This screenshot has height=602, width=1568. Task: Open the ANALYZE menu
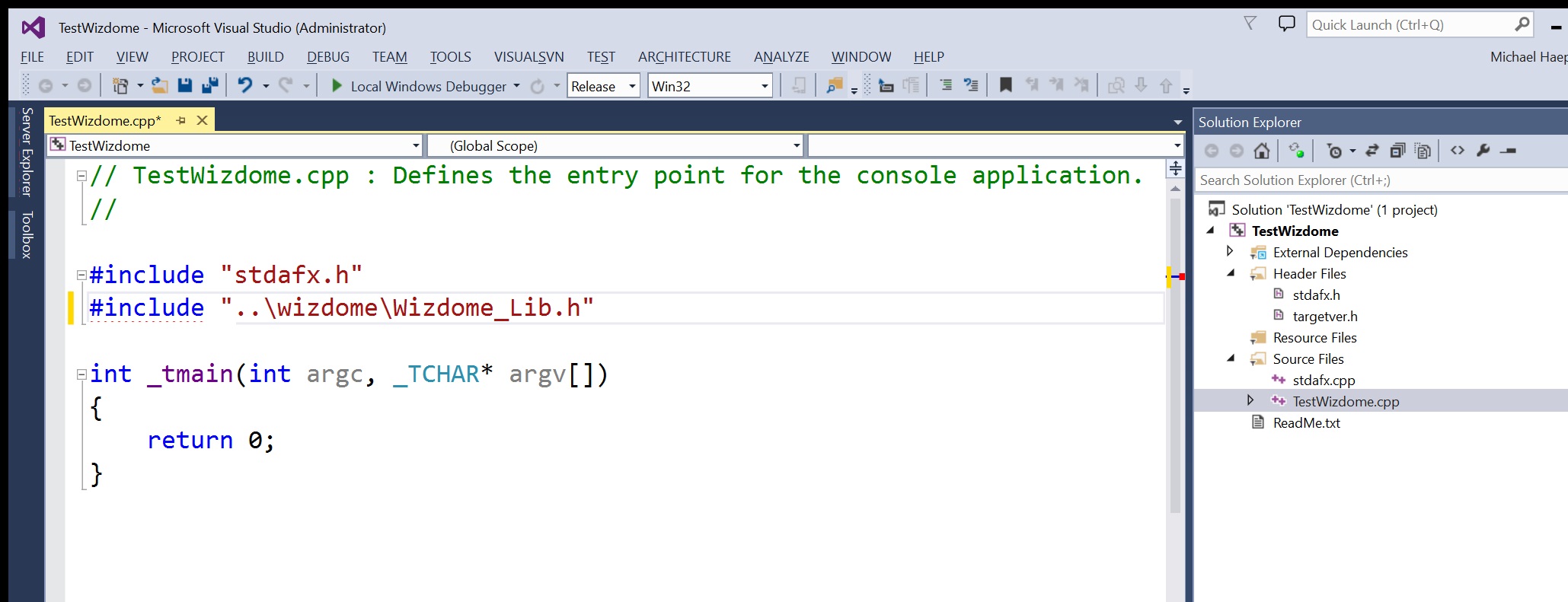(781, 57)
